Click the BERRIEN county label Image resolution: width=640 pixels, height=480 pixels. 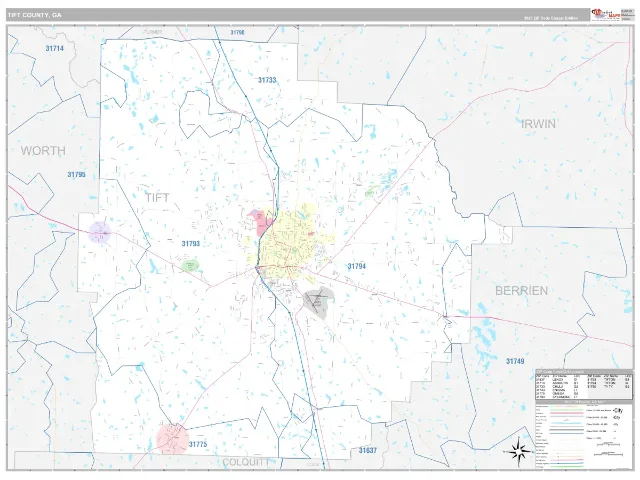coord(521,291)
